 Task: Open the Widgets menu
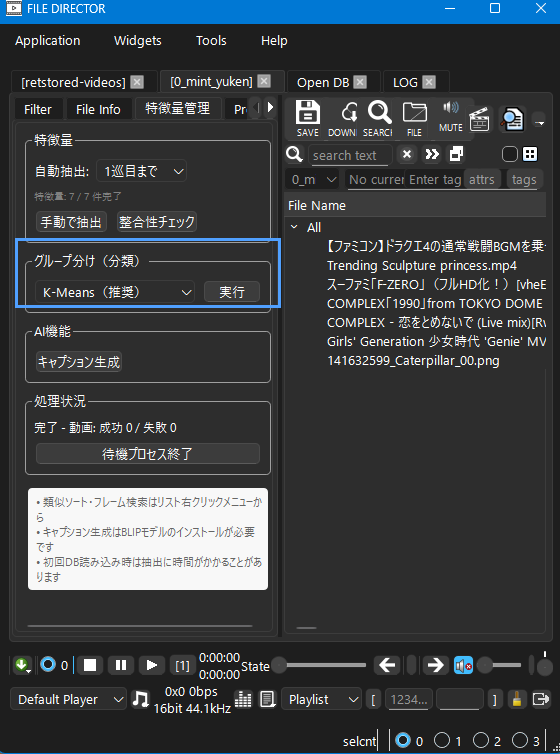138,41
